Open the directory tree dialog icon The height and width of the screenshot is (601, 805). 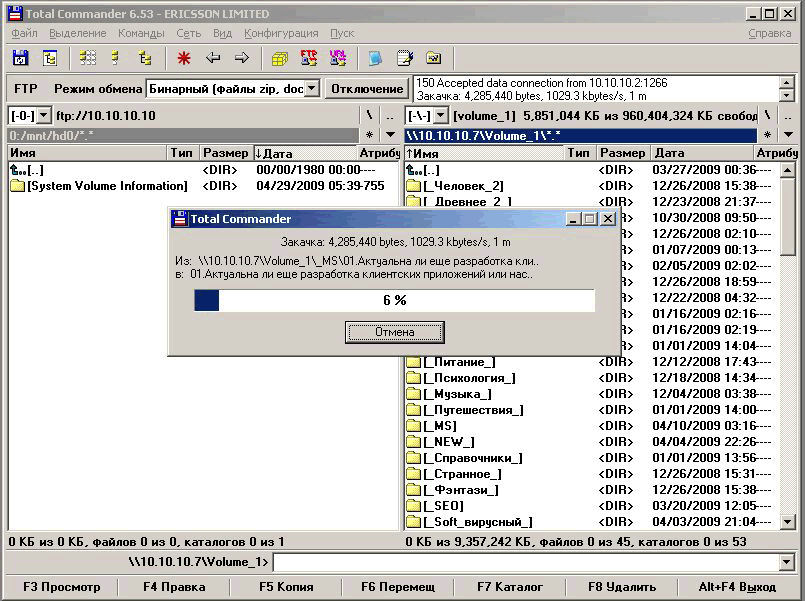(x=50, y=58)
